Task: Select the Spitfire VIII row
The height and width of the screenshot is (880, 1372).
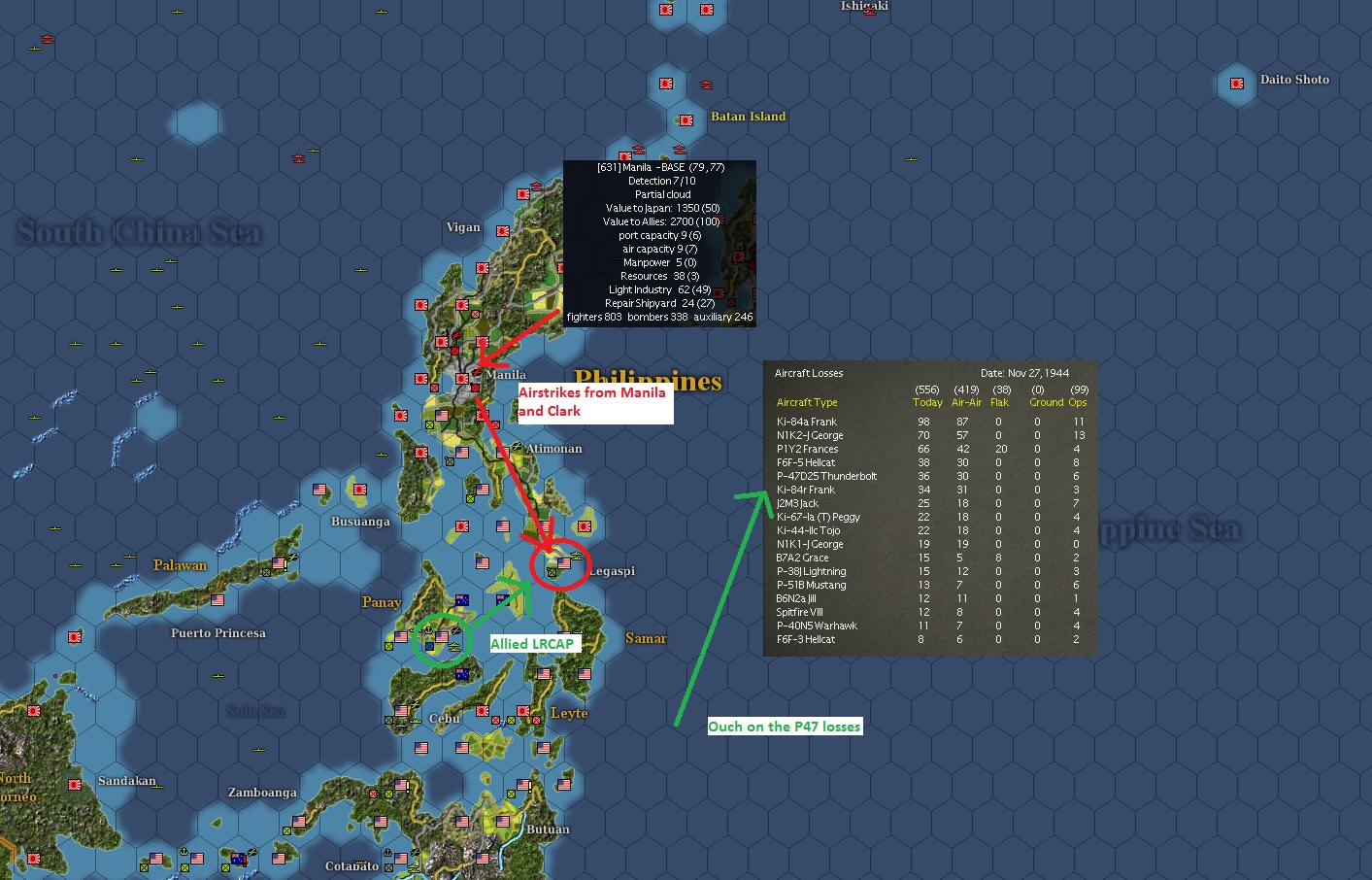Action: (930, 612)
